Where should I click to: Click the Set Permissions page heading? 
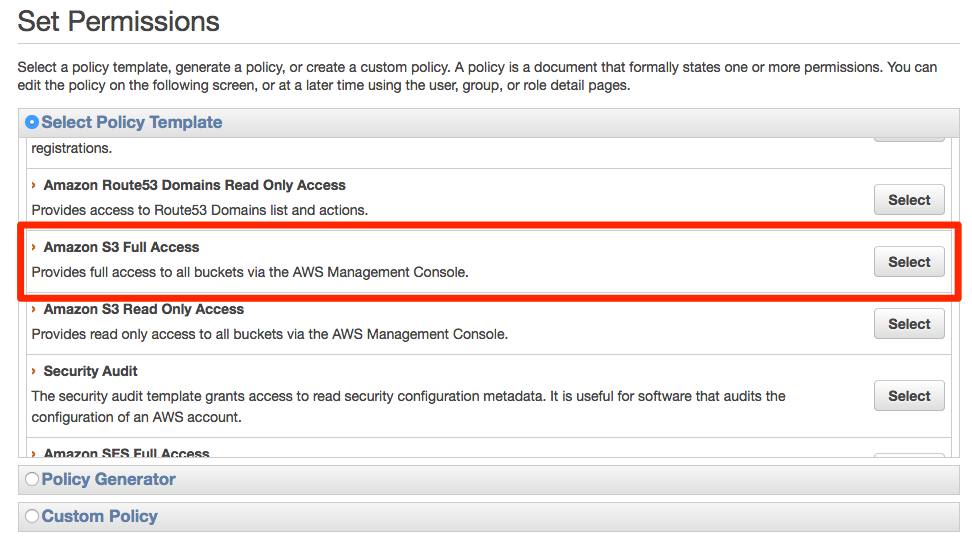[118, 21]
